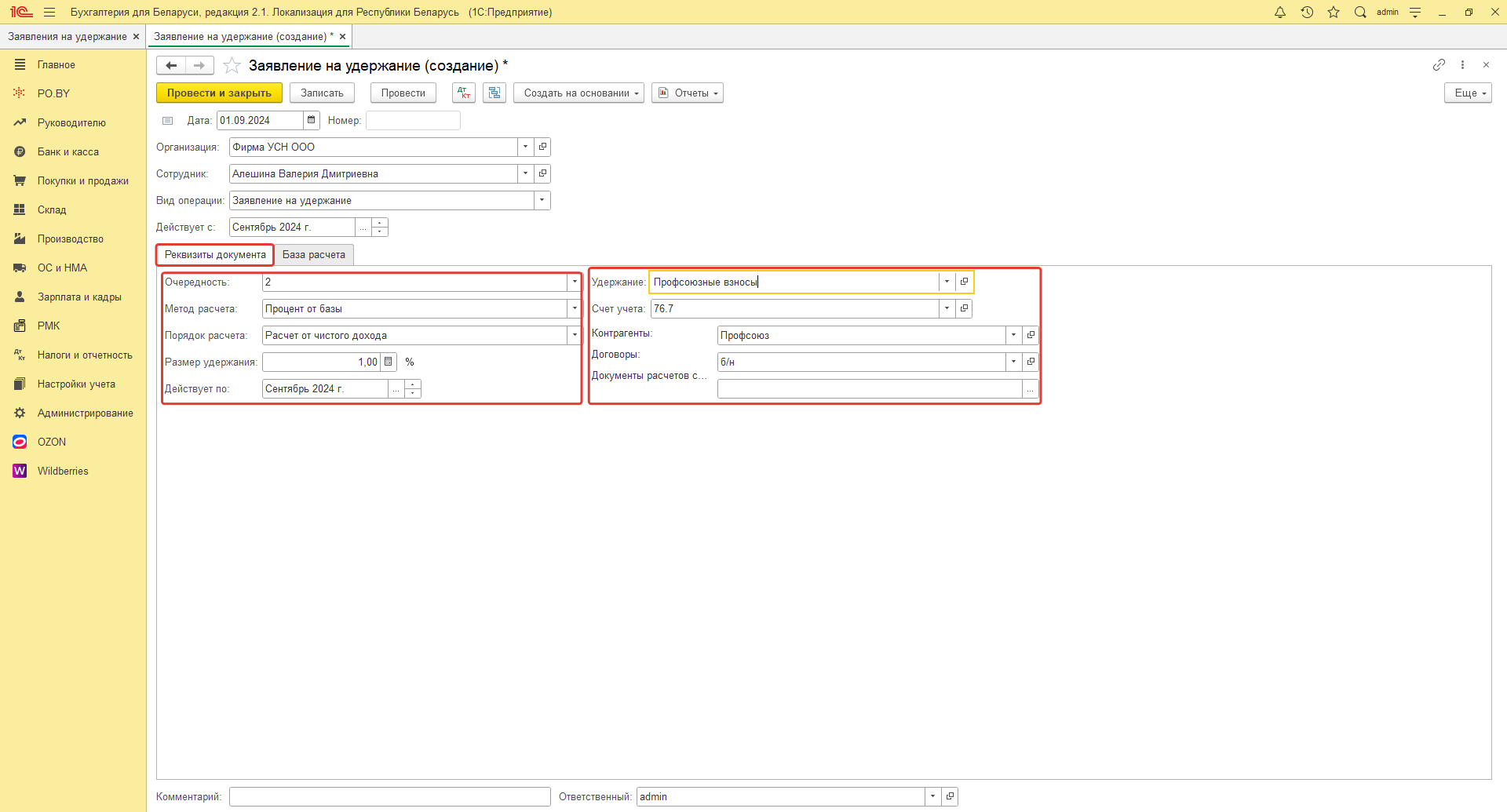Viewport: 1507px width, 812px height.
Task: Open Сотрудник record with open icon
Action: pyautogui.click(x=542, y=173)
